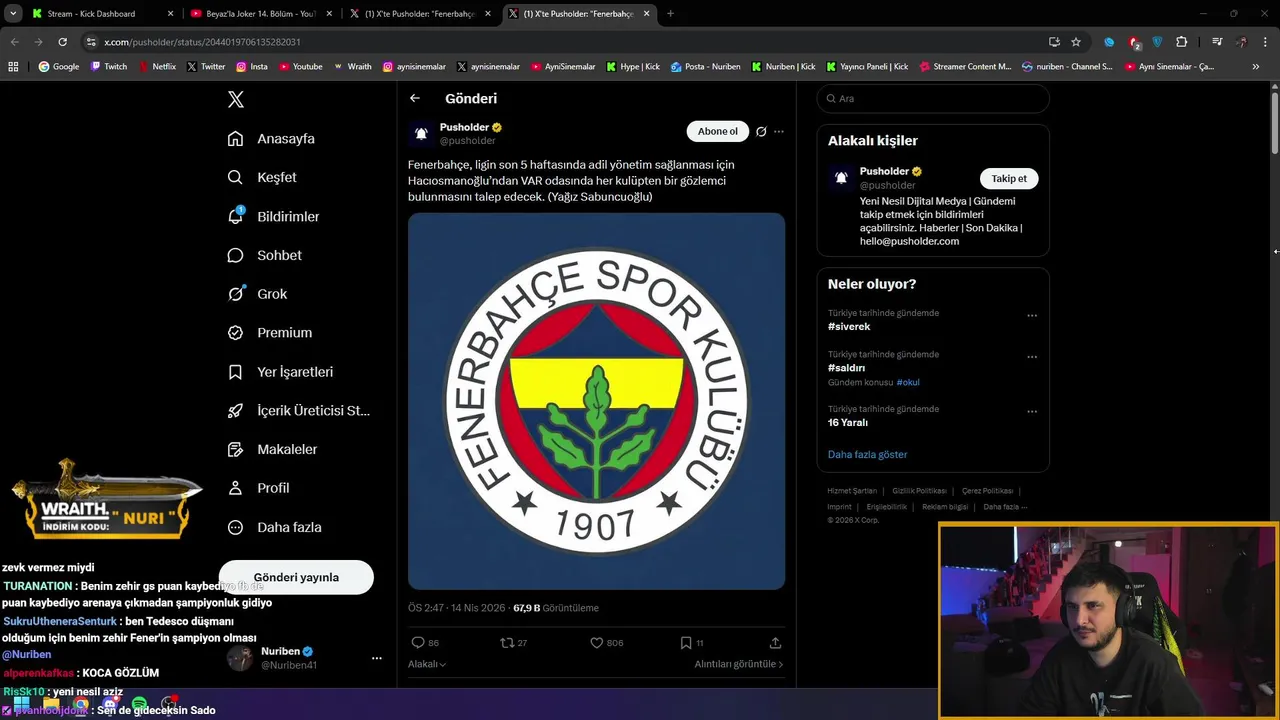Open Hizmet Şartları footer link
This screenshot has height=720, width=1280.
pos(852,491)
